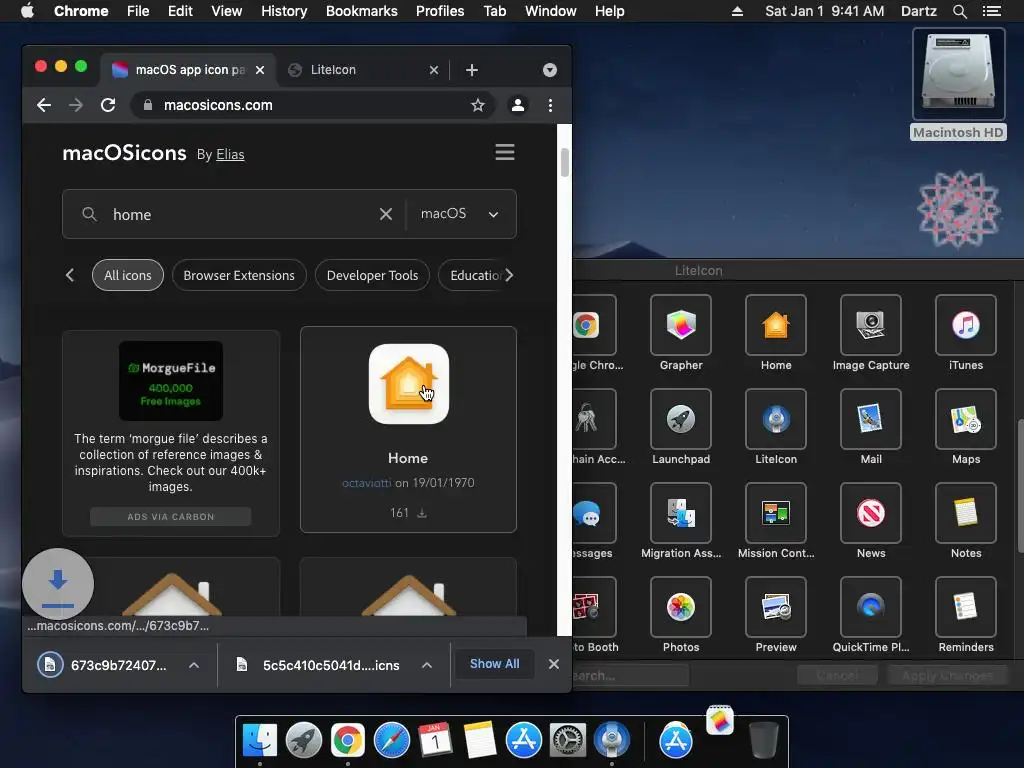The height and width of the screenshot is (768, 1024).
Task: Filter by Browser Extensions
Action: pyautogui.click(x=239, y=275)
